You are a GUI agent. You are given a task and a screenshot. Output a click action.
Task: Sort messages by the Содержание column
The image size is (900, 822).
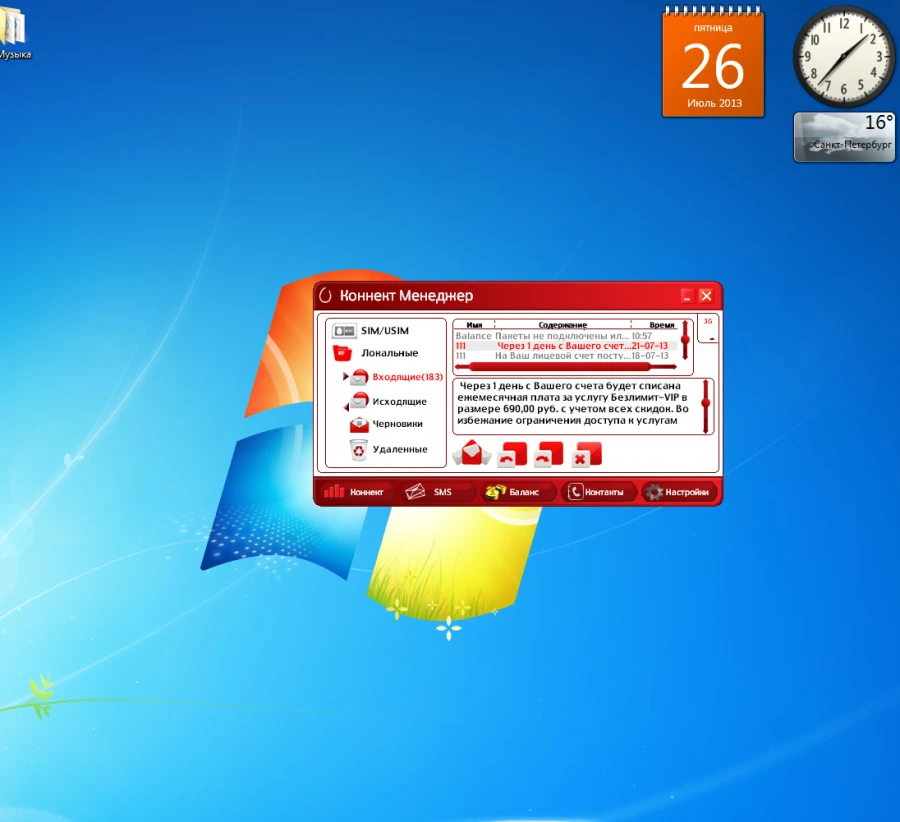562,325
